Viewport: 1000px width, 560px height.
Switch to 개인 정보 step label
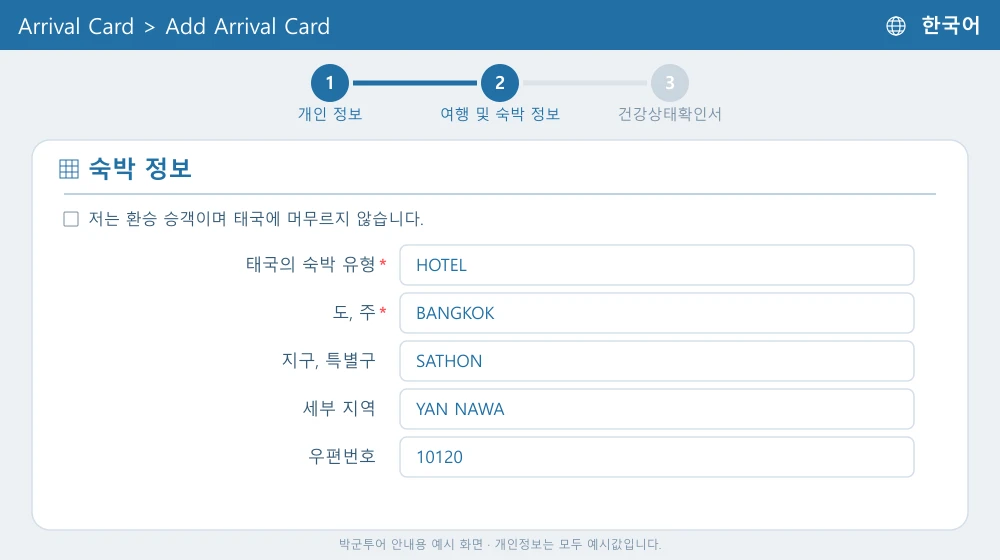(330, 114)
